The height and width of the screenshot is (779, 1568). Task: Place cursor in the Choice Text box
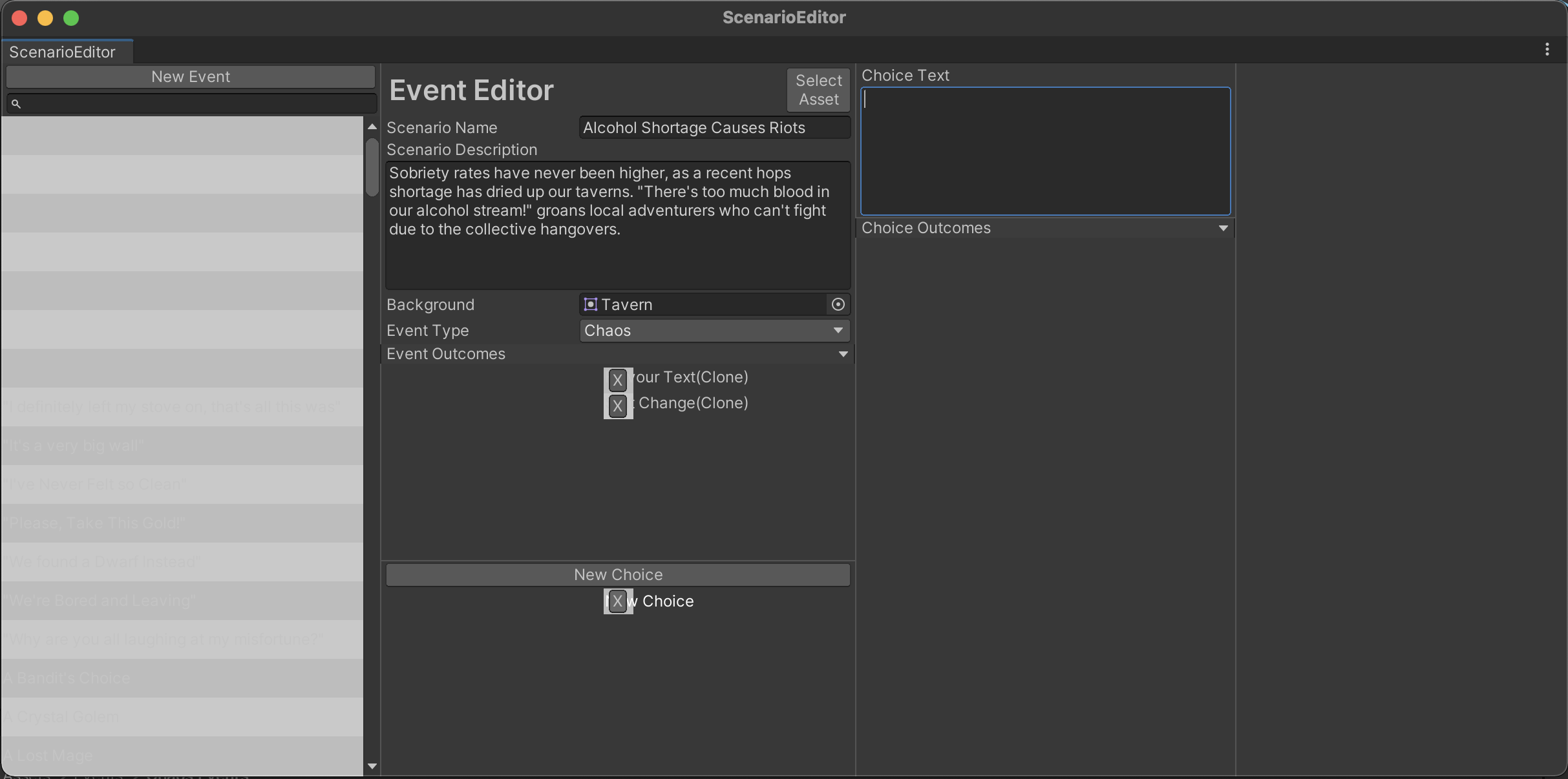click(1044, 151)
